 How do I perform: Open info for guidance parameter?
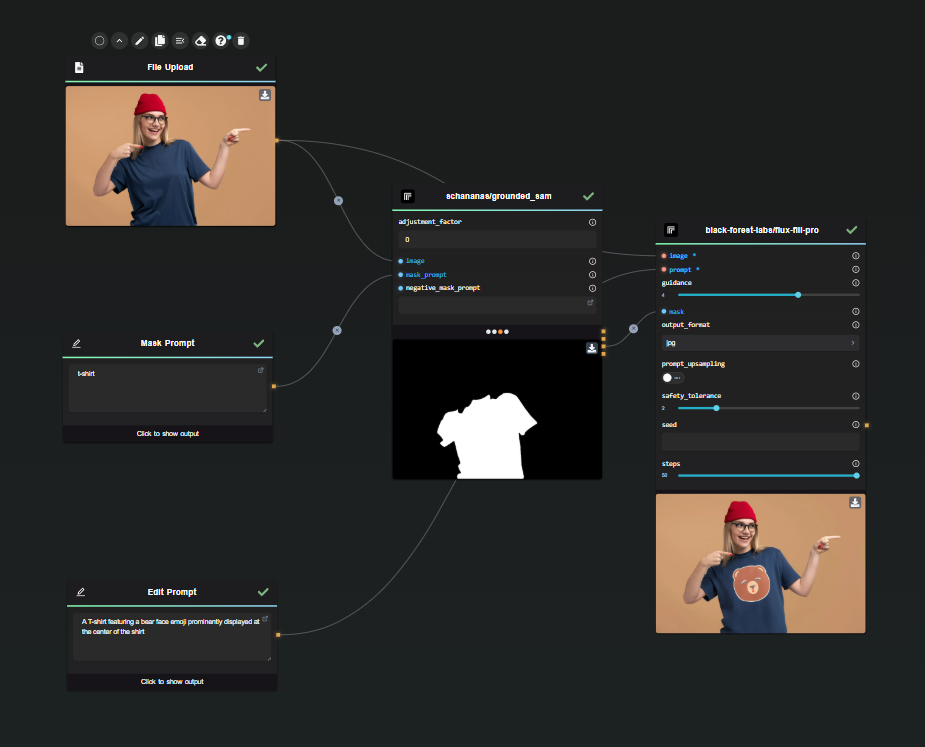[x=855, y=283]
